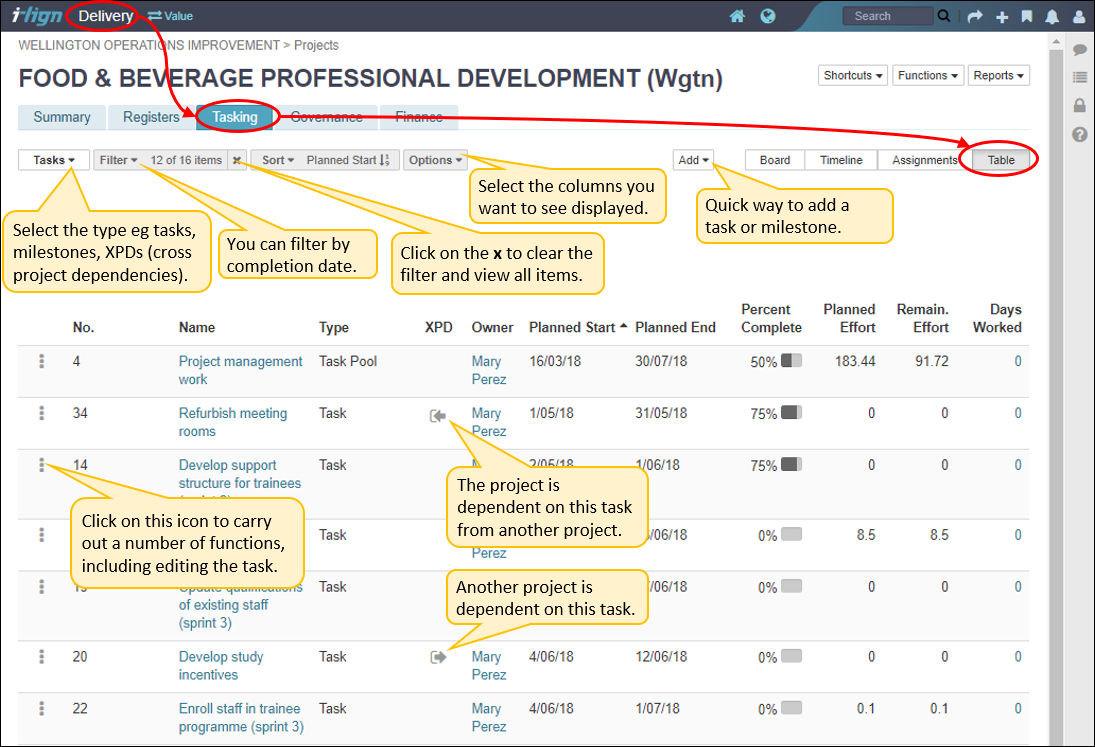Open the Reports dropdown
The height and width of the screenshot is (747, 1095).
[x=999, y=75]
